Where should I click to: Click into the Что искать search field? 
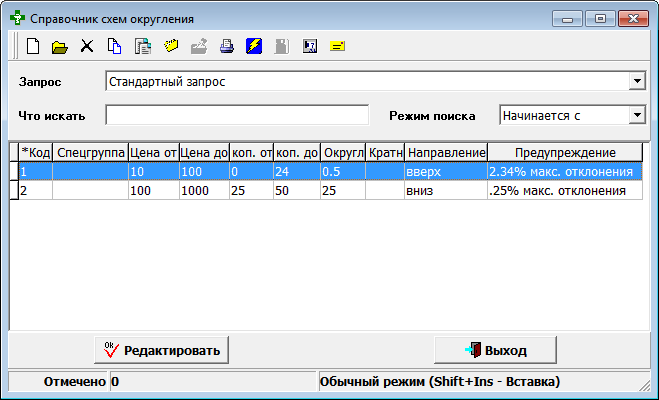tap(237, 115)
